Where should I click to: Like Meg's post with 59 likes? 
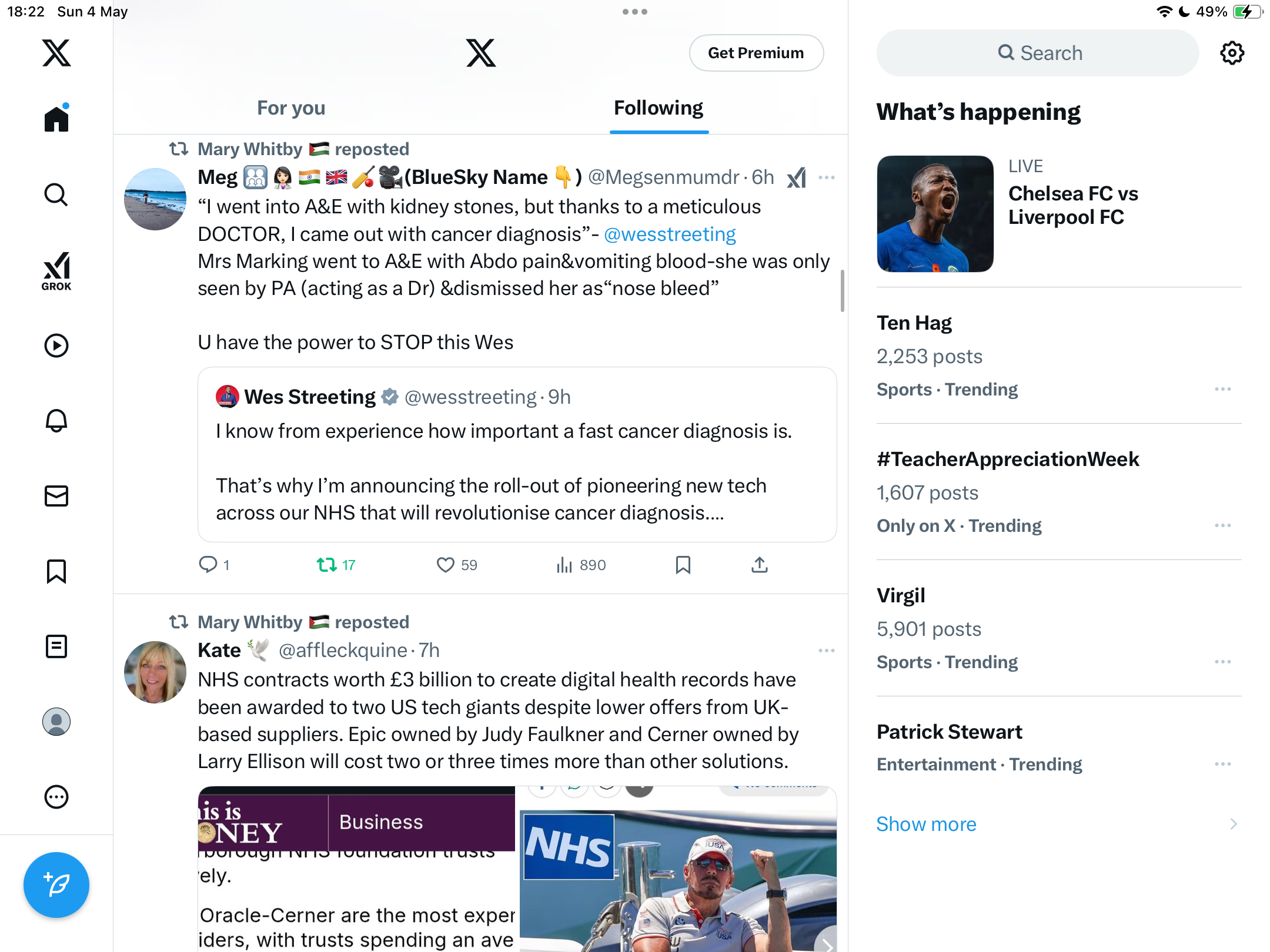(x=457, y=565)
